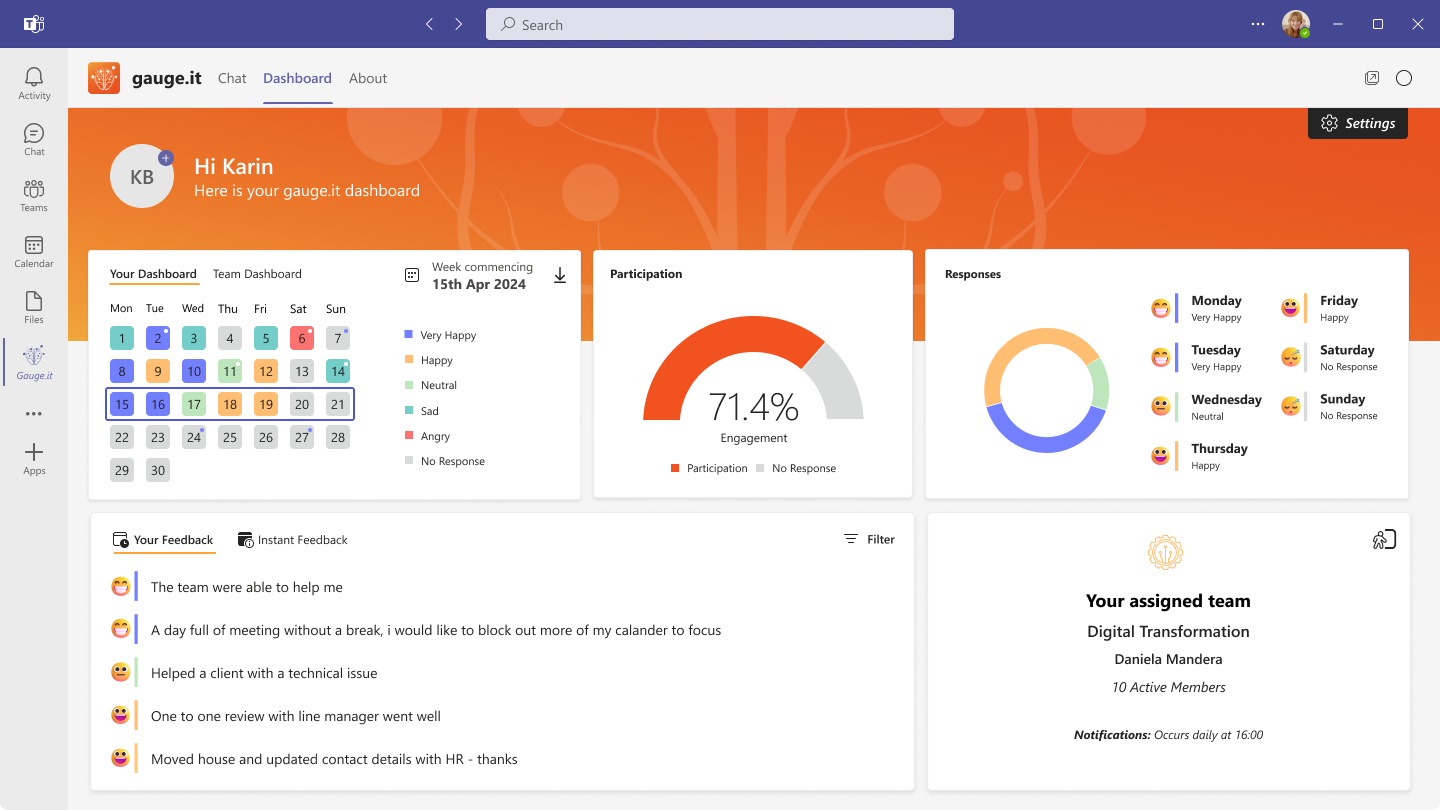
Task: Select Your Dashboard tab
Action: click(153, 274)
